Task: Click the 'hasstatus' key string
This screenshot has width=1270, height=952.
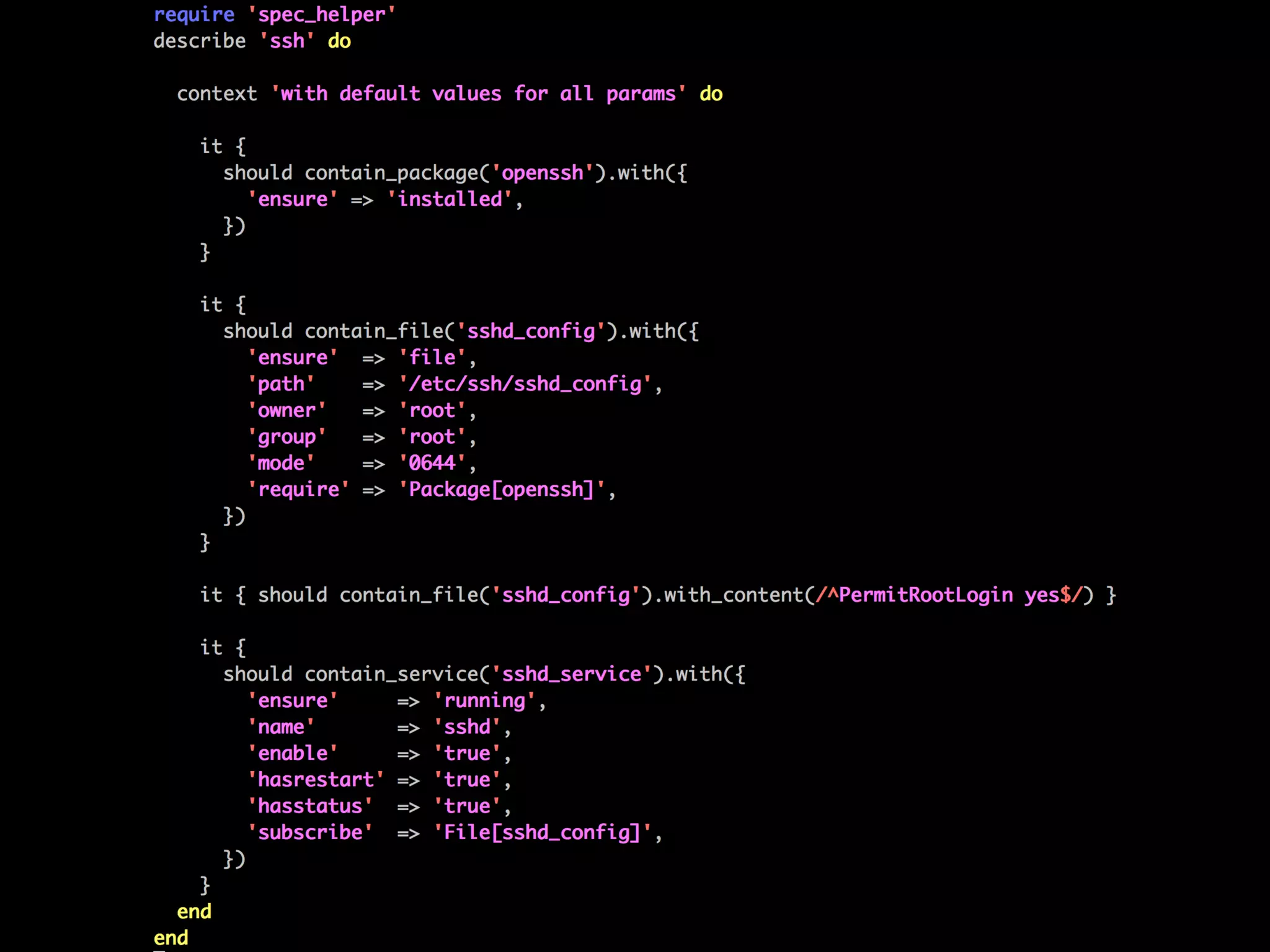Action: click(x=310, y=806)
